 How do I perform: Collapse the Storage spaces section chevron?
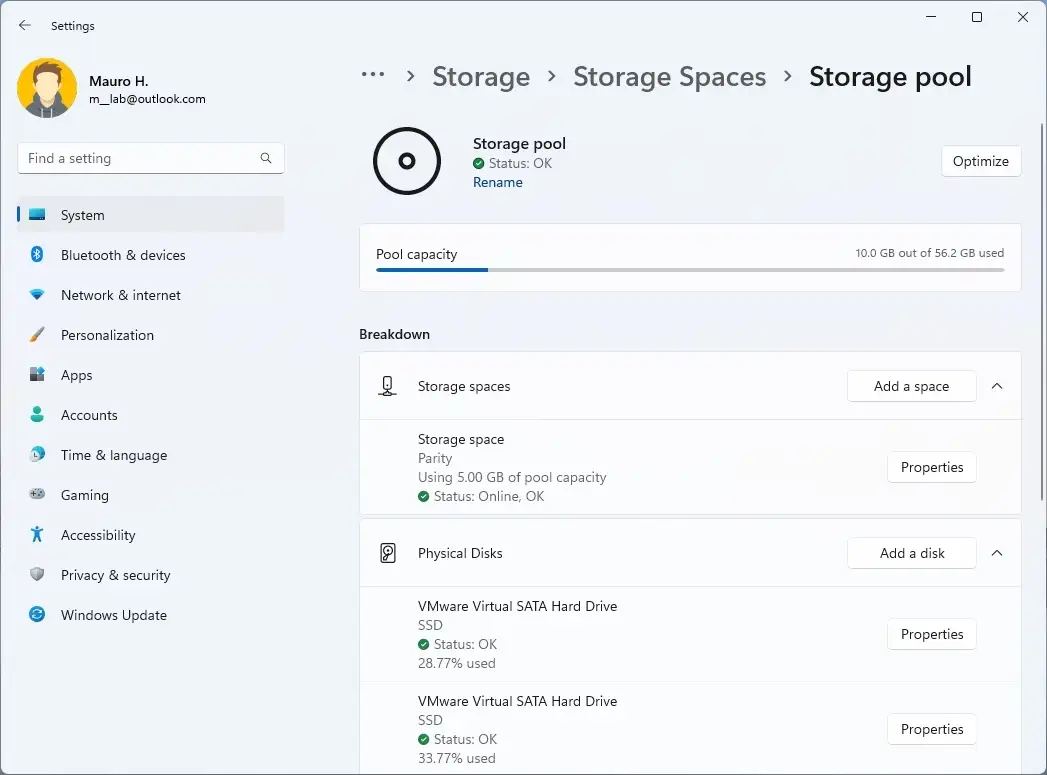pos(997,386)
